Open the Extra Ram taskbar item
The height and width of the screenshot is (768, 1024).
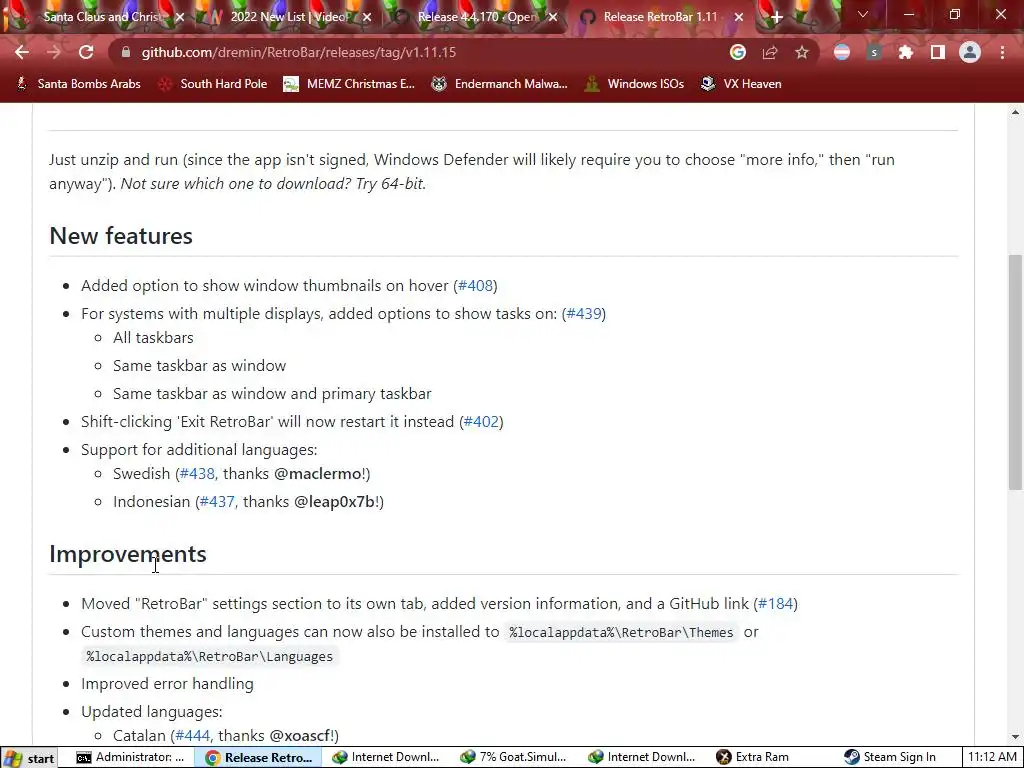tap(752, 758)
